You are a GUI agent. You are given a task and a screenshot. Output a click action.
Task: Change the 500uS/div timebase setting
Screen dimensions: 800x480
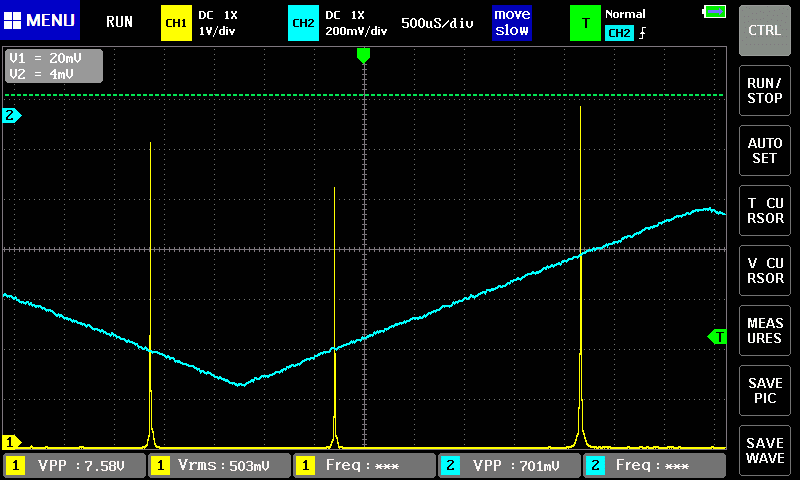tap(437, 22)
